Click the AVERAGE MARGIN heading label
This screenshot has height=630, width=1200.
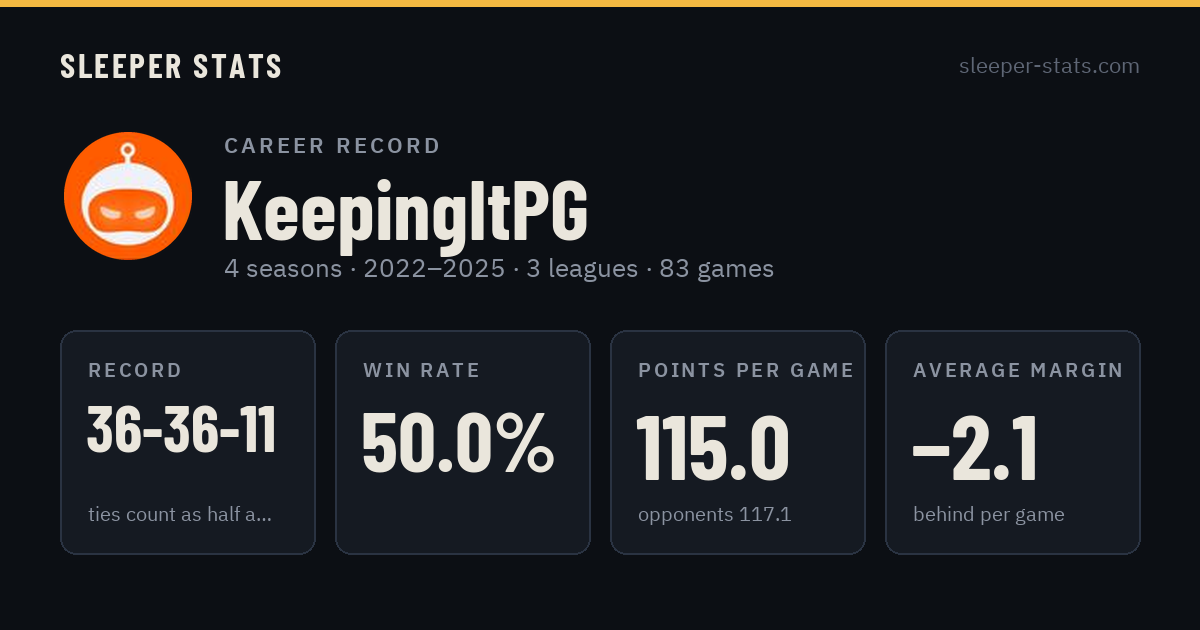1018,370
